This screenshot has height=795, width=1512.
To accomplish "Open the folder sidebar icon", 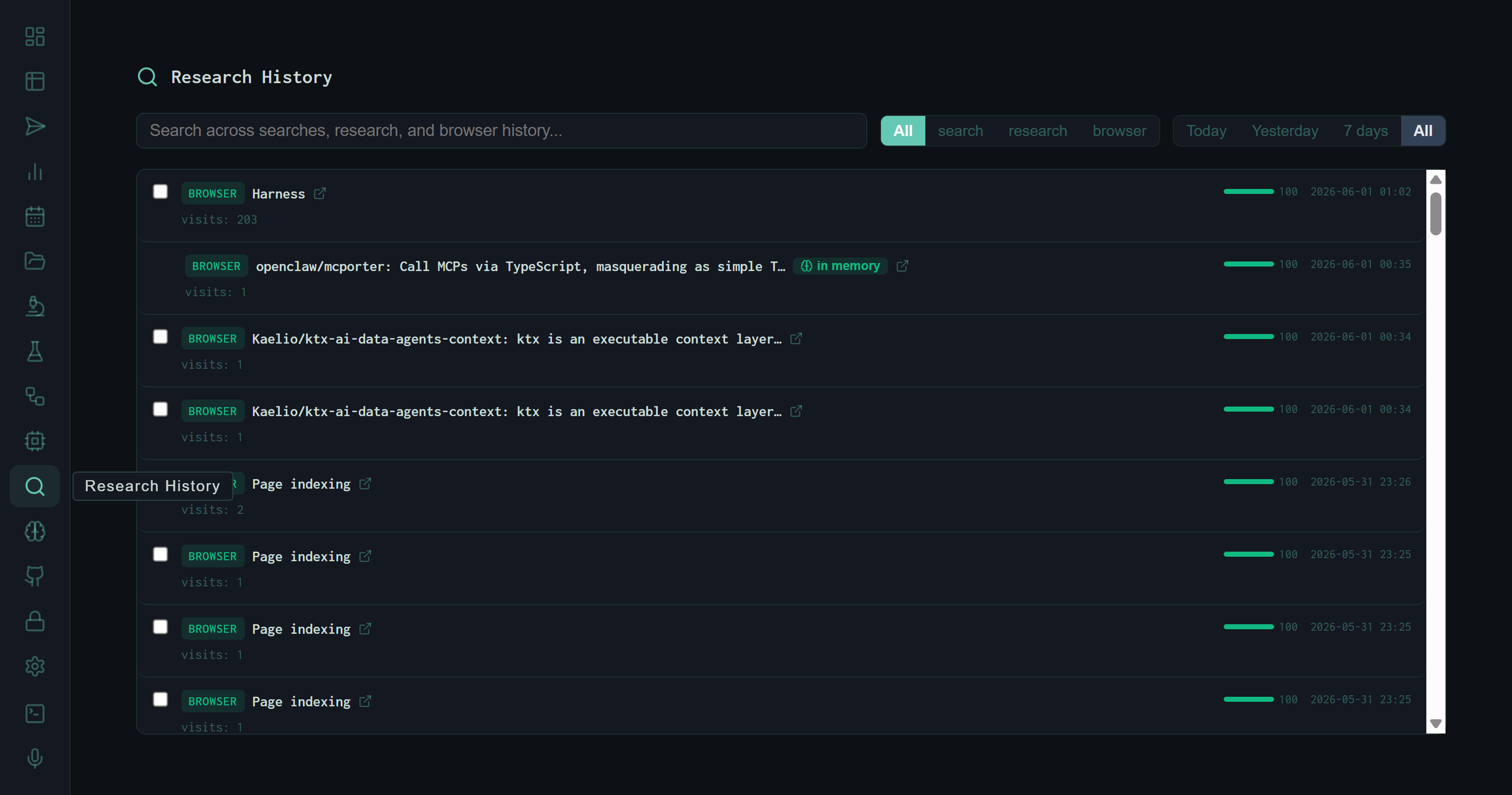I will [x=35, y=261].
